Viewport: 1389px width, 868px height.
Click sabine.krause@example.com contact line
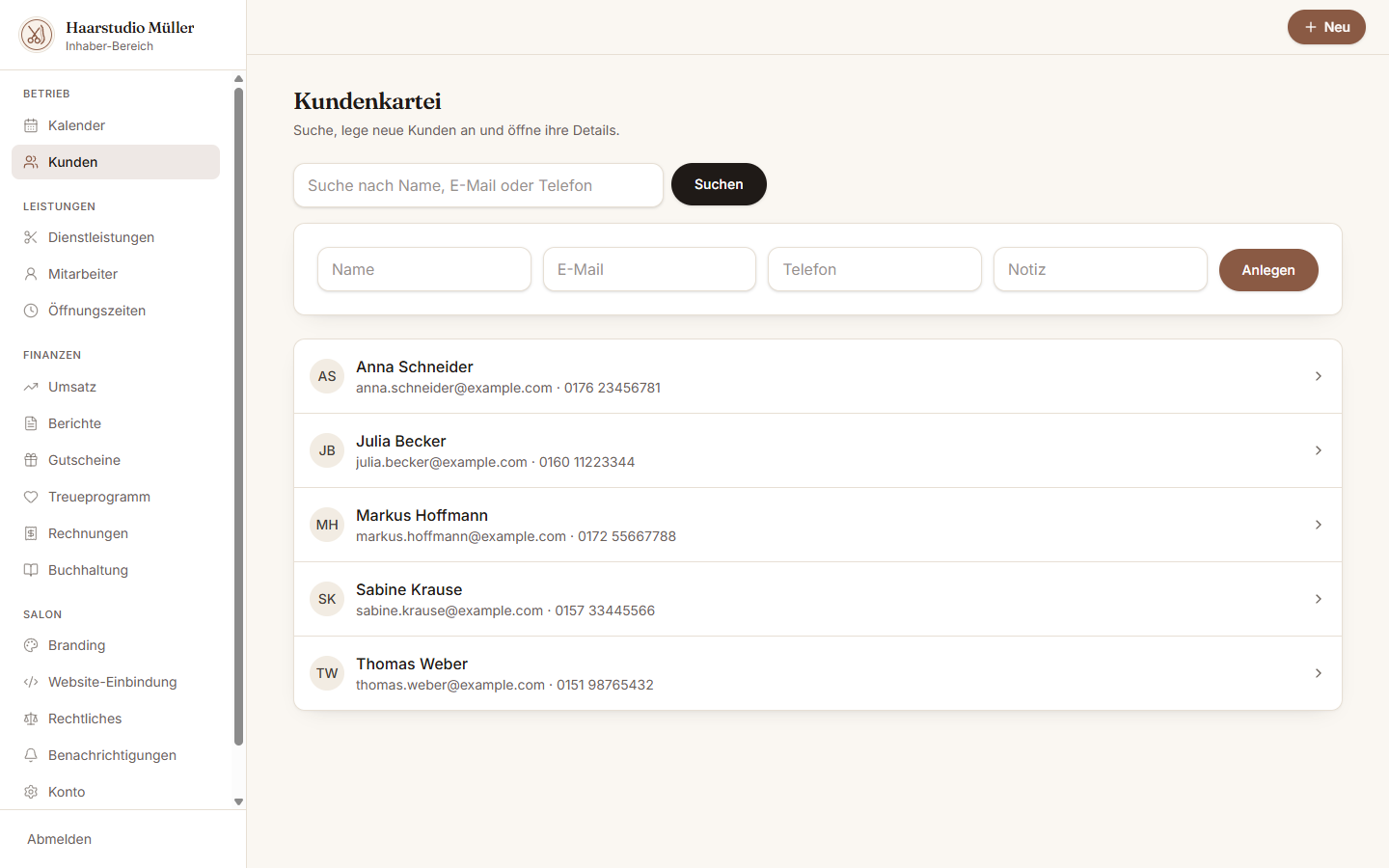505,610
